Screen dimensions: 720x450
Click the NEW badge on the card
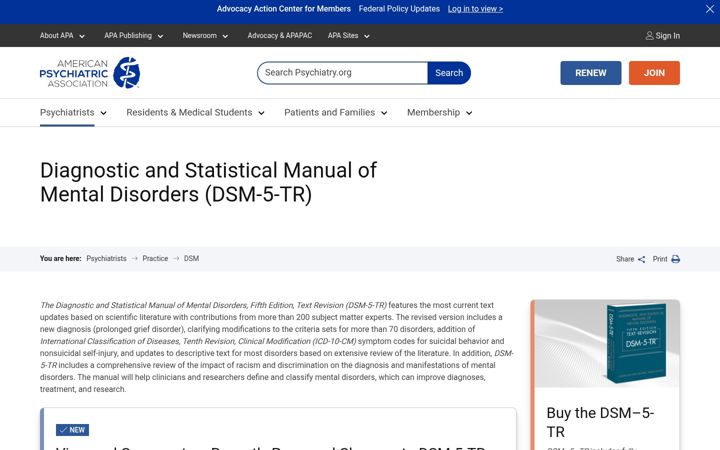tap(73, 430)
